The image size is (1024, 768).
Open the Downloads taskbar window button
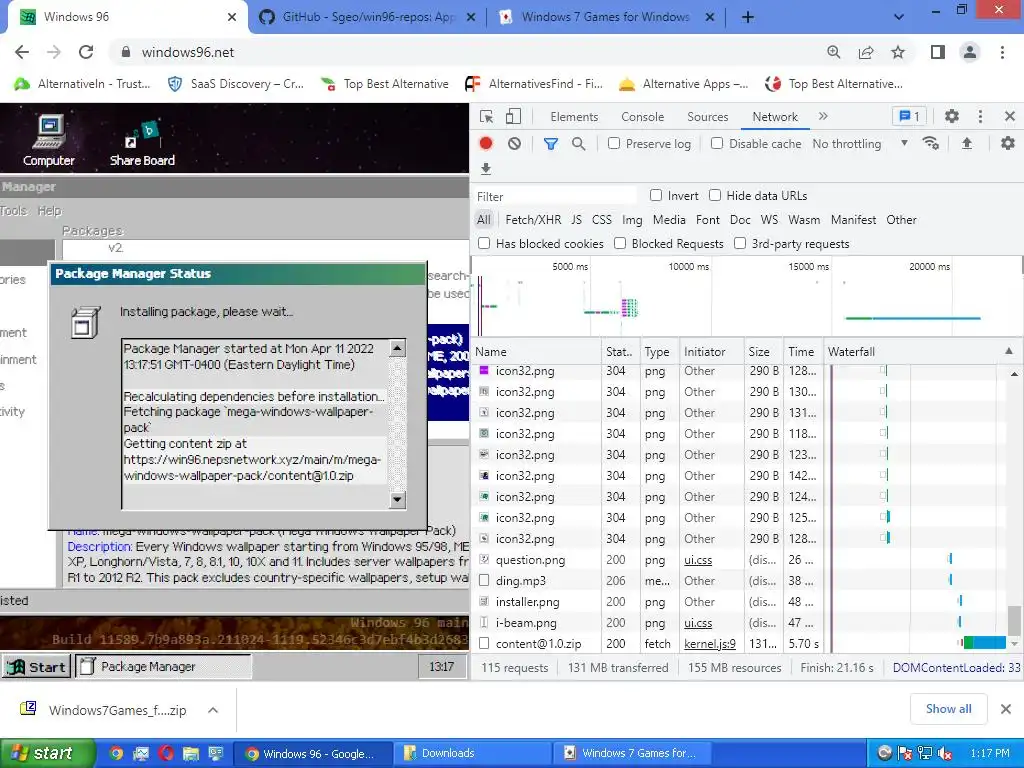472,753
